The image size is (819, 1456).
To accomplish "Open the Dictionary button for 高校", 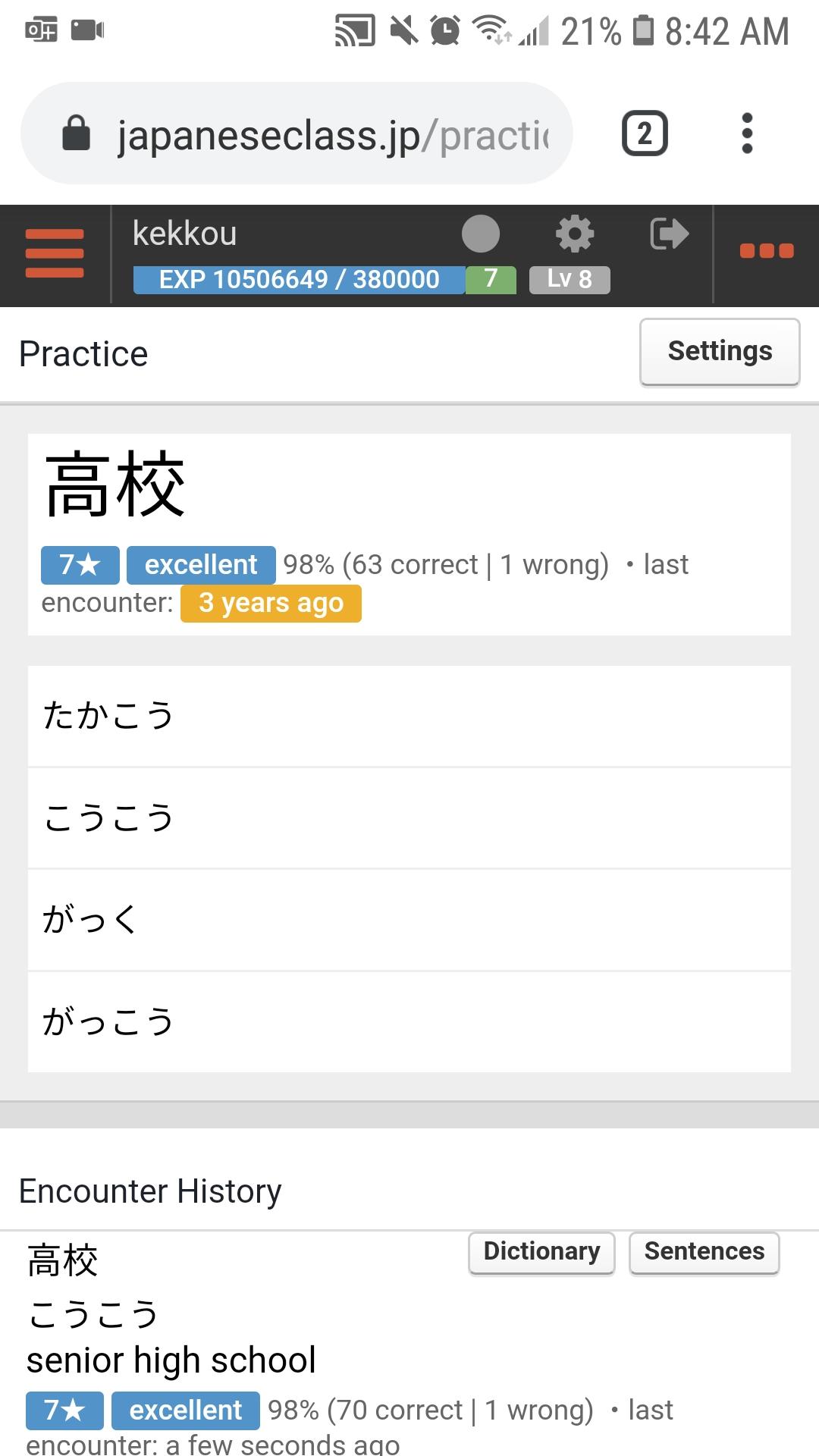I will (541, 1252).
